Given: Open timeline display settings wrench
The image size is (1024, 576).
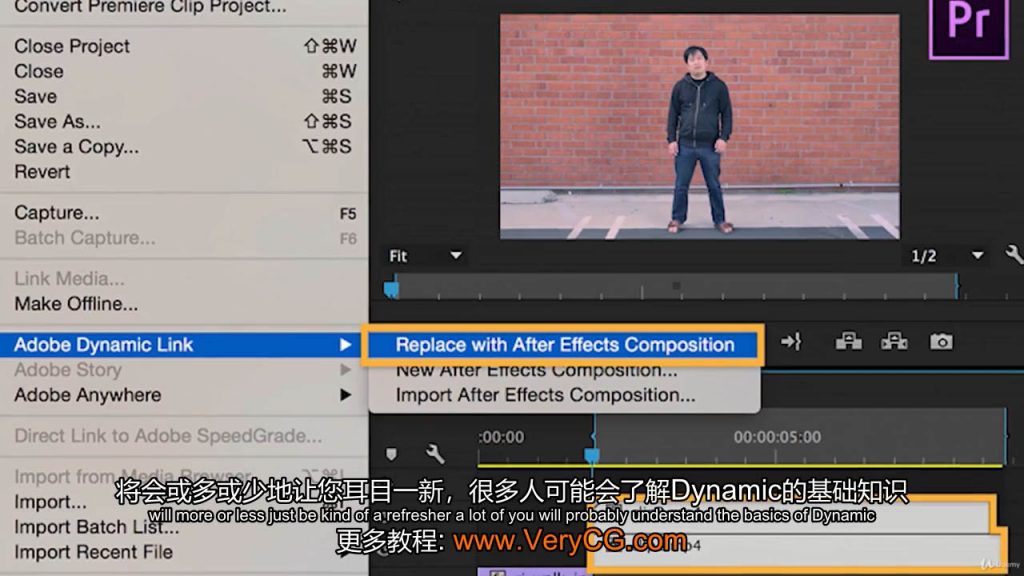Looking at the screenshot, I should 435,453.
